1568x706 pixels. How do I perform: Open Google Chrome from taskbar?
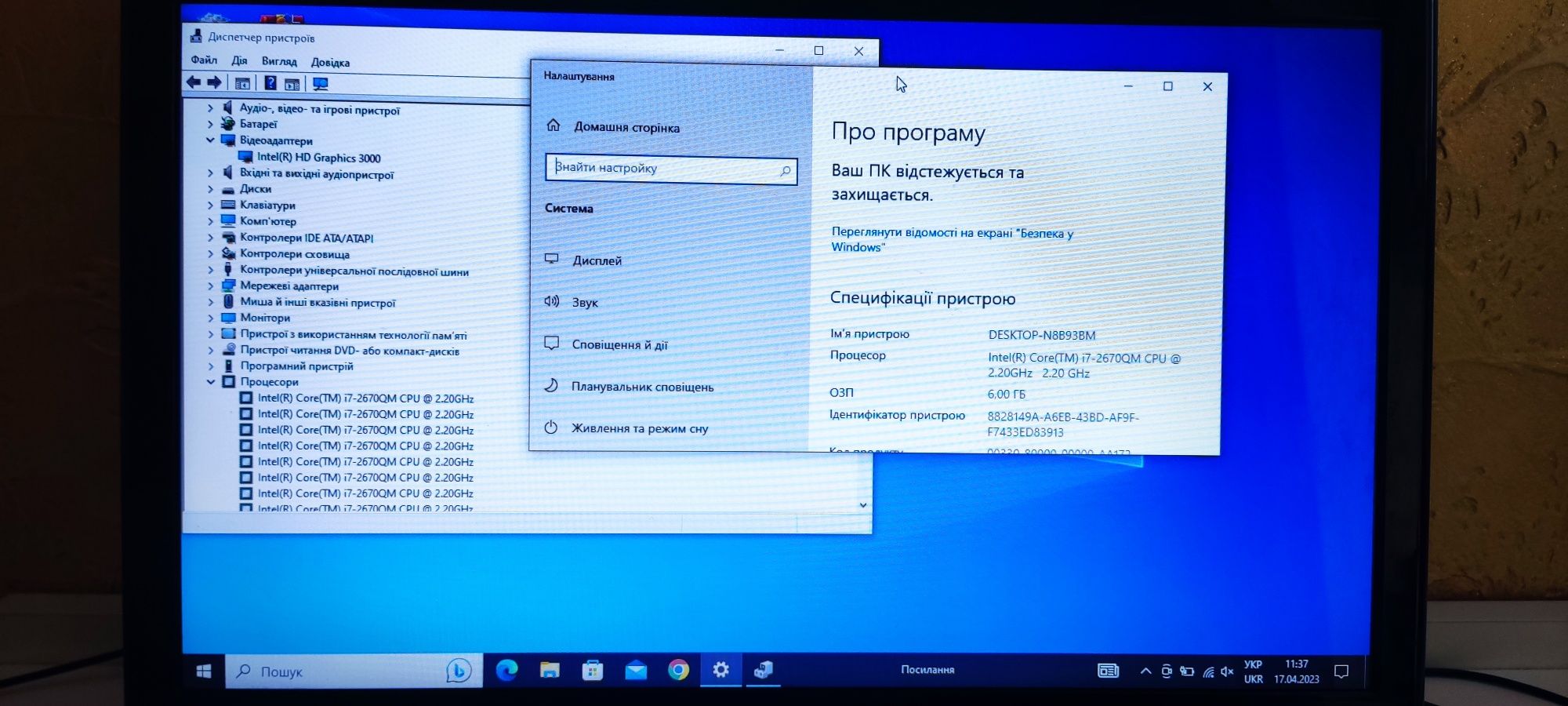678,670
